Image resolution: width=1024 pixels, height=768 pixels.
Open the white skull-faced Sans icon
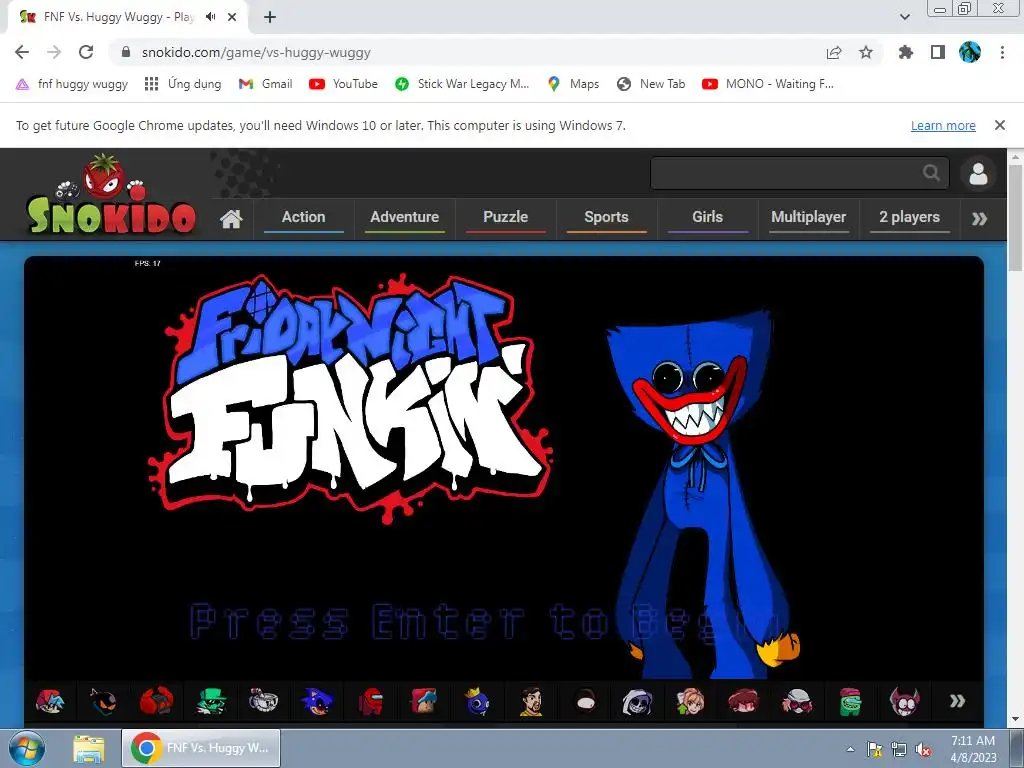[637, 701]
